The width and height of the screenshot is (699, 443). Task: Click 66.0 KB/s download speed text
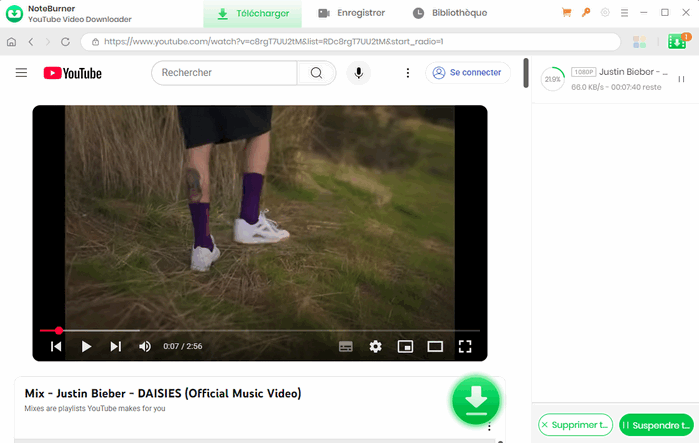(587, 87)
